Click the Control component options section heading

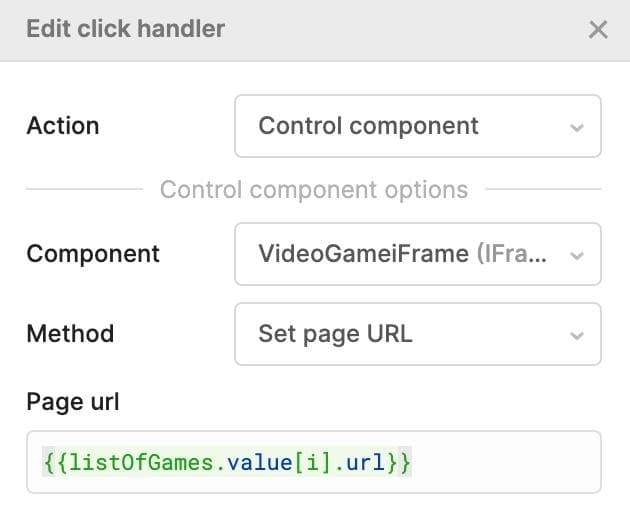[313, 189]
